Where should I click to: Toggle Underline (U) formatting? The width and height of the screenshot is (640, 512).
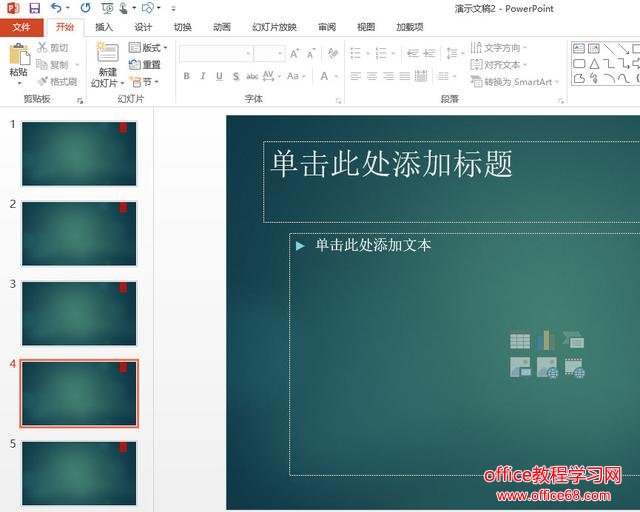click(219, 76)
